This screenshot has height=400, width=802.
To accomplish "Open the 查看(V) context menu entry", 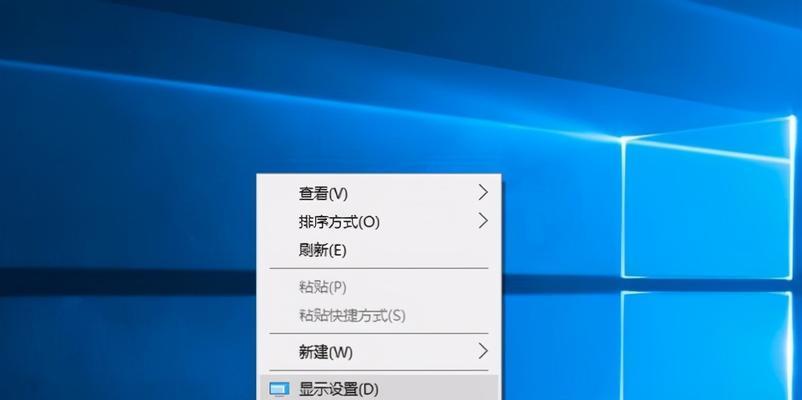I will (x=378, y=193).
